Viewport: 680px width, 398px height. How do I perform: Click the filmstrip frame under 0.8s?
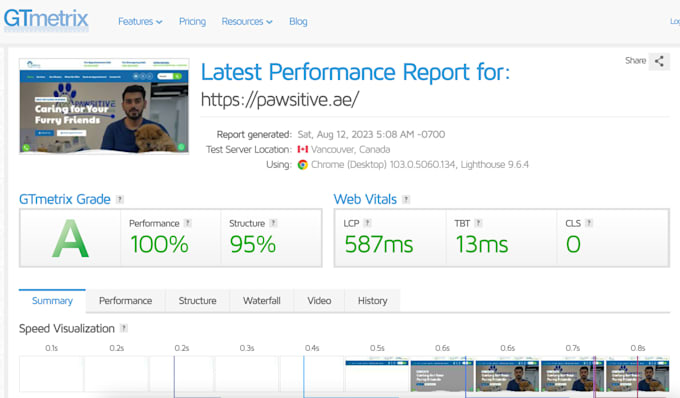click(638, 374)
